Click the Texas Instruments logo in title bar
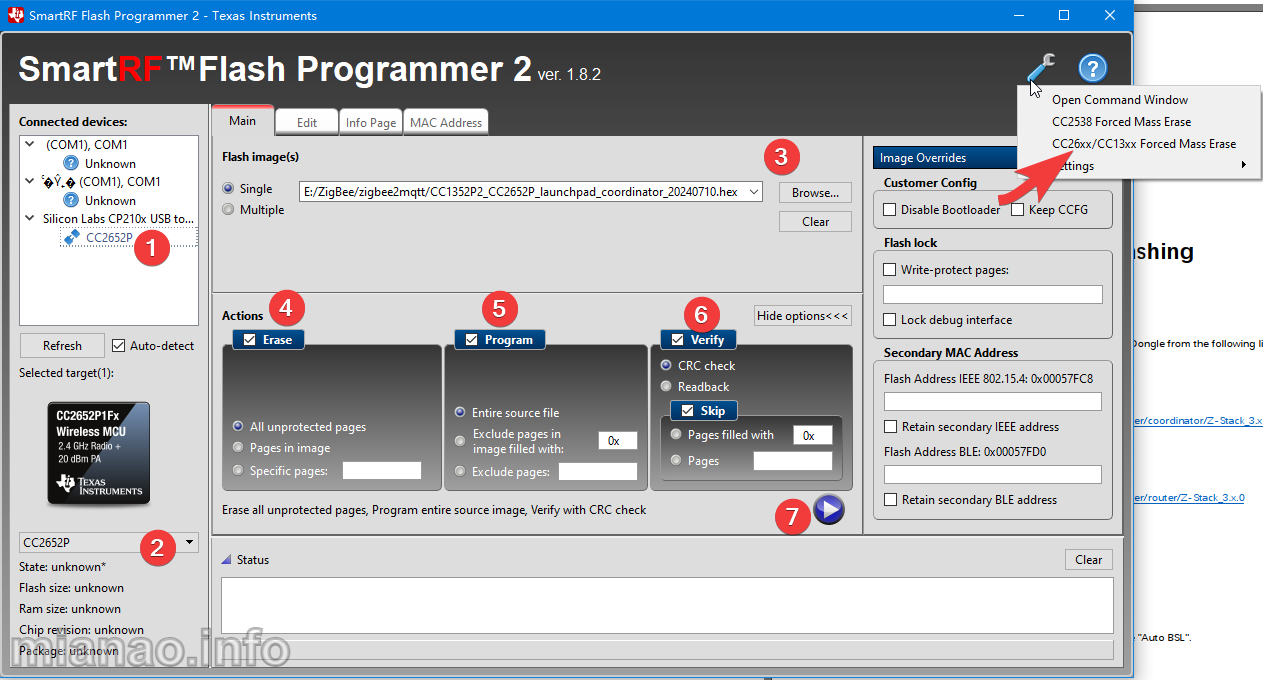1263x680 pixels. coord(14,15)
